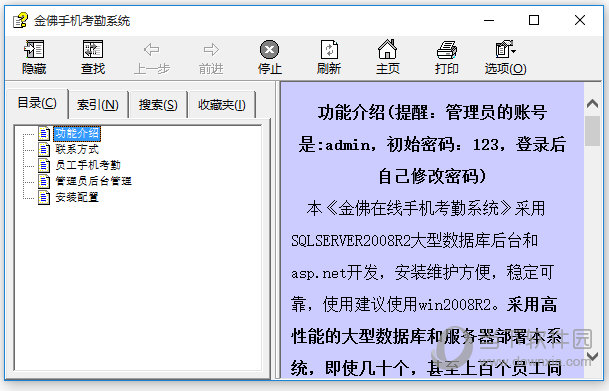Close the 金佛手机考勤系统 window
This screenshot has height=391, width=609.
580,20
